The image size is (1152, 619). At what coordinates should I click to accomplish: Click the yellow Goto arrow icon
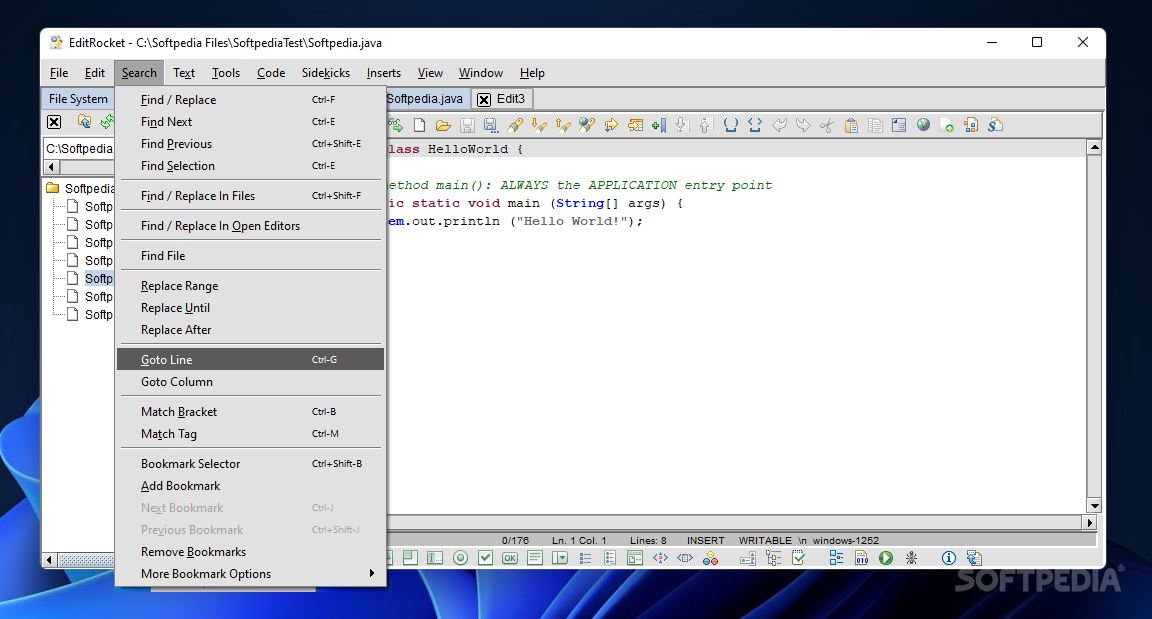(x=611, y=126)
